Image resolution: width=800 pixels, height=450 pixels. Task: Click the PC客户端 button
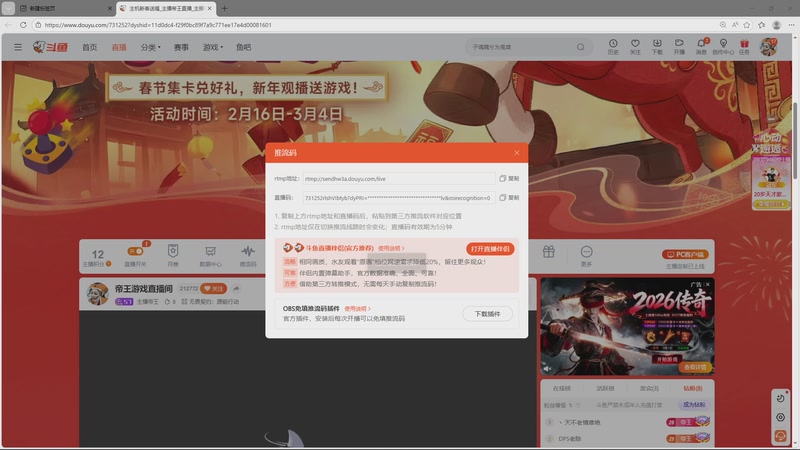tap(685, 254)
